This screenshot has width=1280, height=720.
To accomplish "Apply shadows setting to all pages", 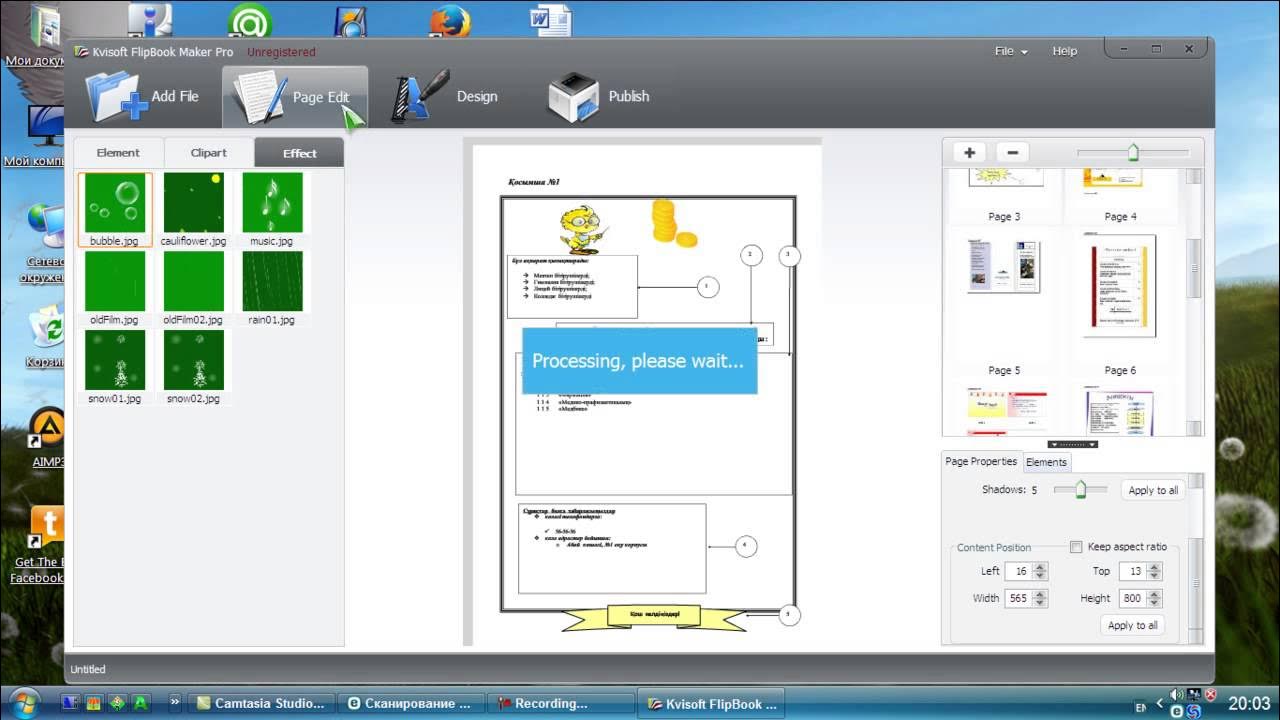I will pos(1153,490).
